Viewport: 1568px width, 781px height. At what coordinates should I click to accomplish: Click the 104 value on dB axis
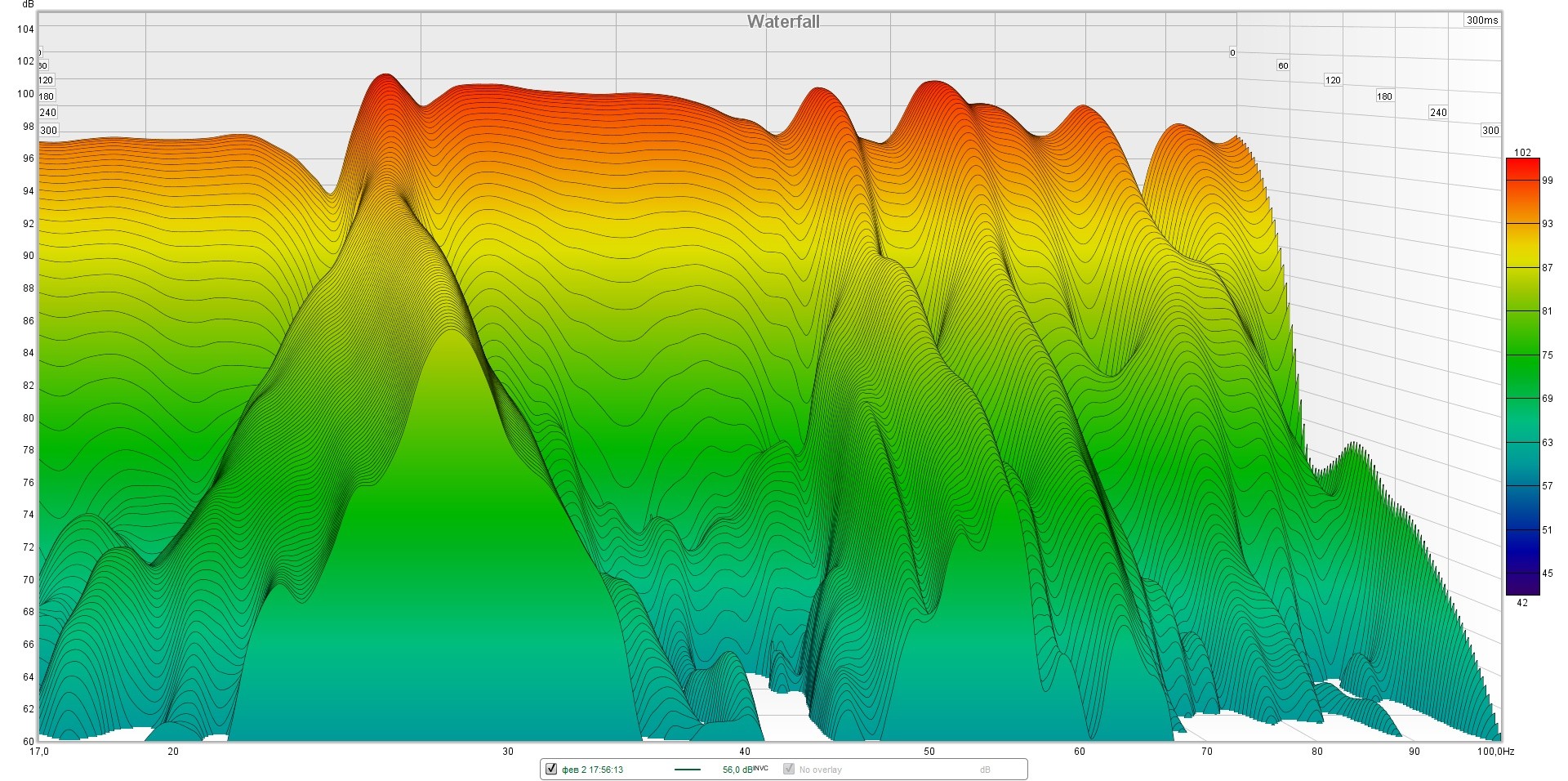[25, 29]
